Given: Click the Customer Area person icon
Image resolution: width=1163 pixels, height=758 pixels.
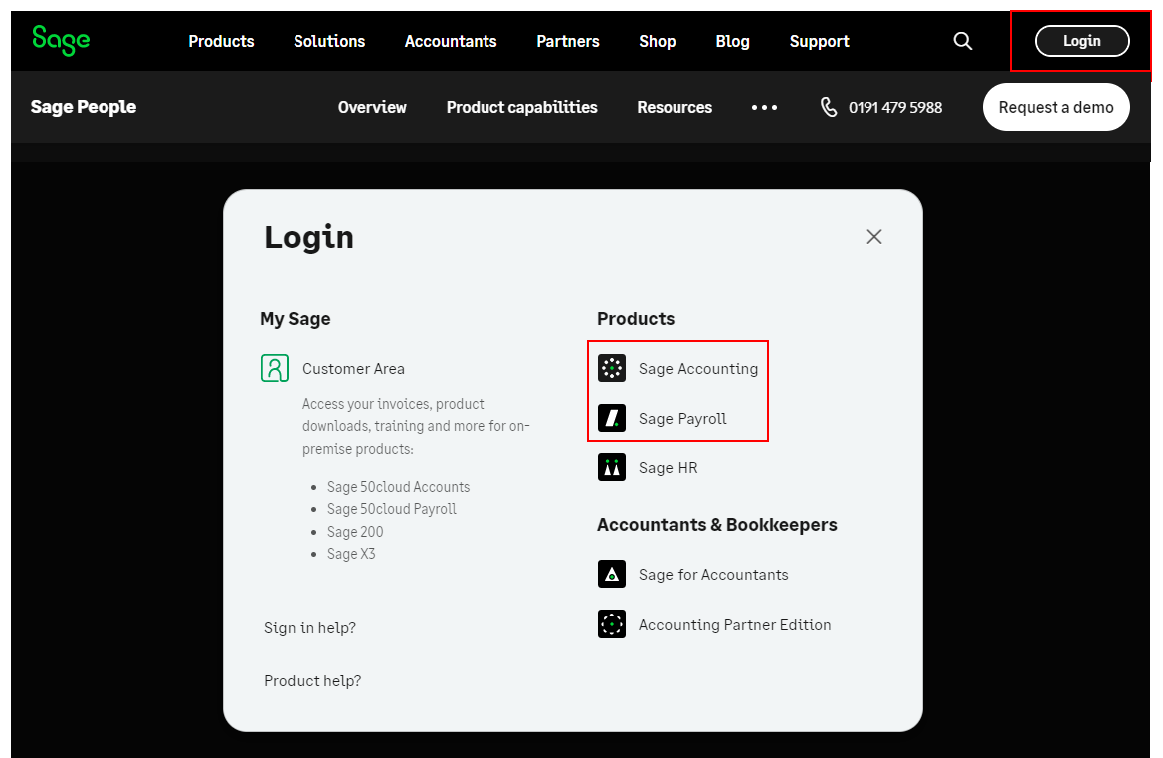Looking at the screenshot, I should (x=275, y=368).
